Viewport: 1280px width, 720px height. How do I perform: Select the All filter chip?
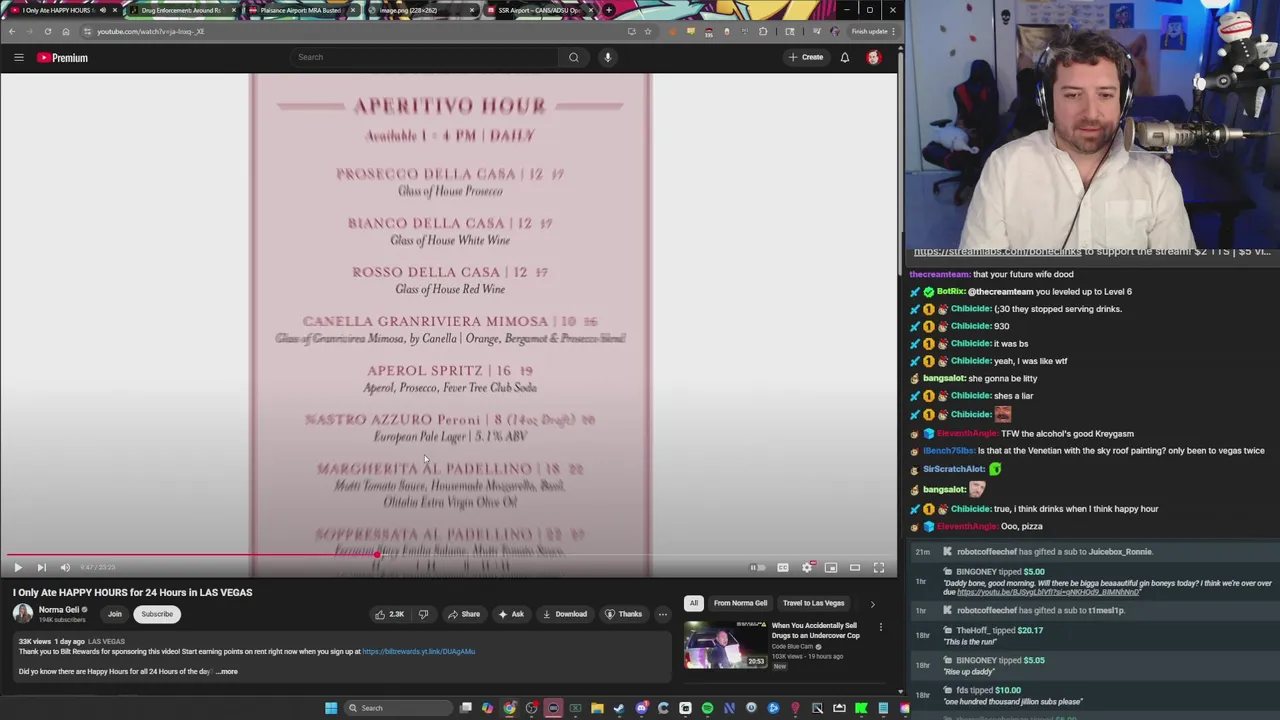pyautogui.click(x=694, y=603)
